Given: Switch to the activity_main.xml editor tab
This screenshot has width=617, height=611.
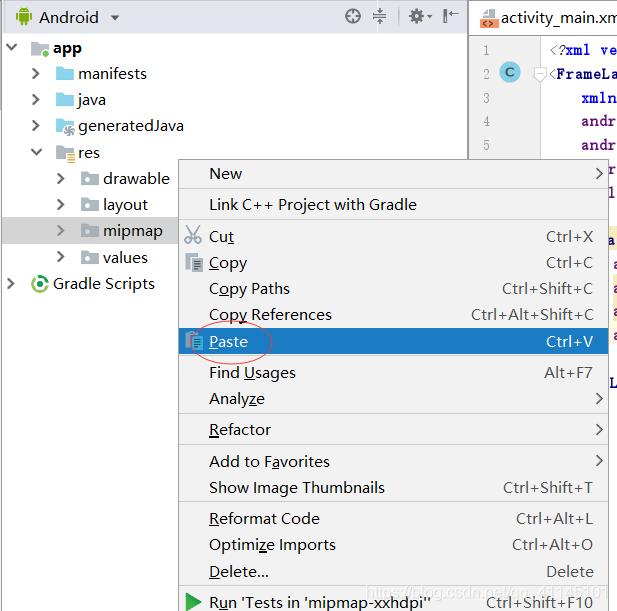Looking at the screenshot, I should [548, 18].
